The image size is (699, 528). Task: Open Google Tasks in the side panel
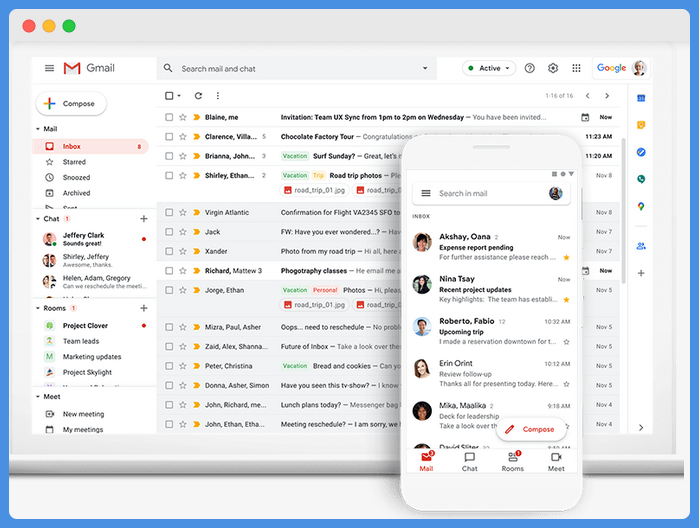click(x=641, y=152)
